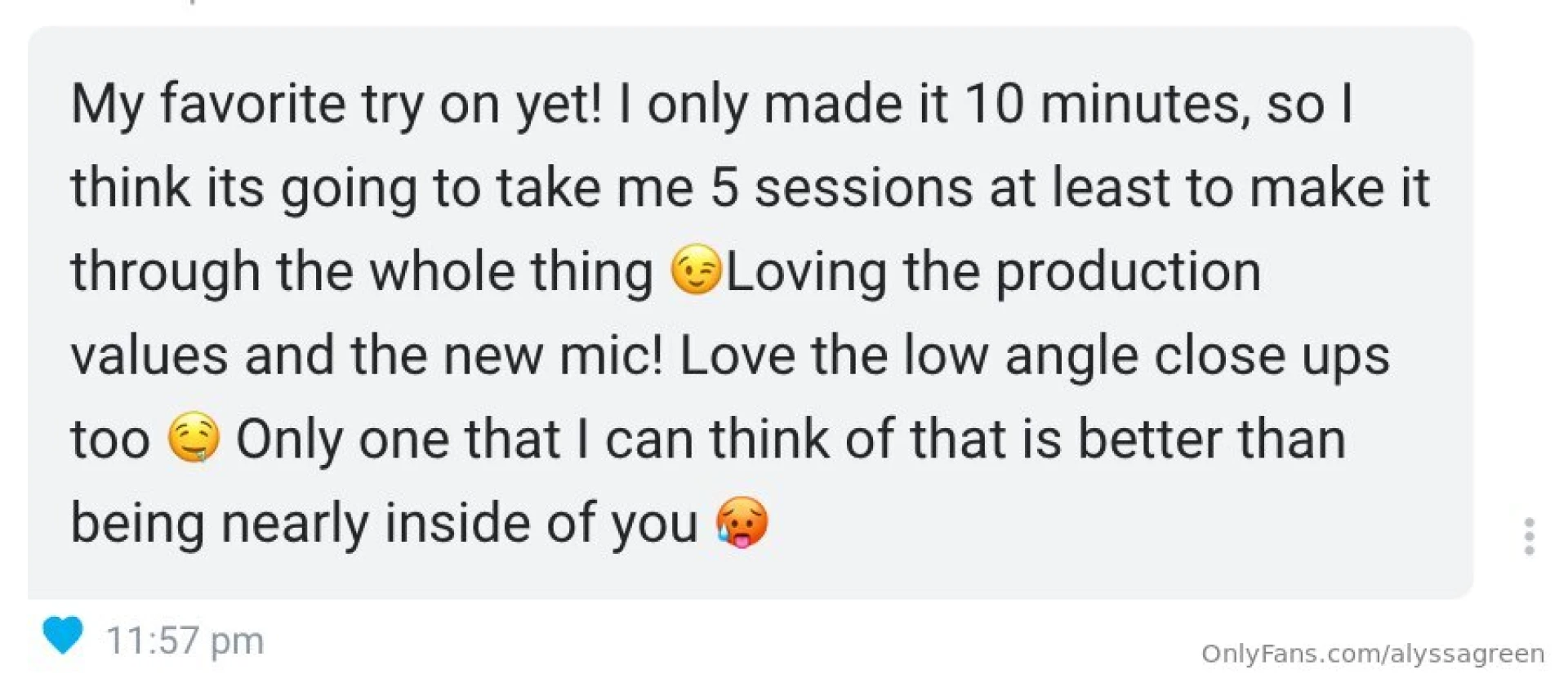Click the blue heart like icon
1568x692 pixels.
pos(62,636)
